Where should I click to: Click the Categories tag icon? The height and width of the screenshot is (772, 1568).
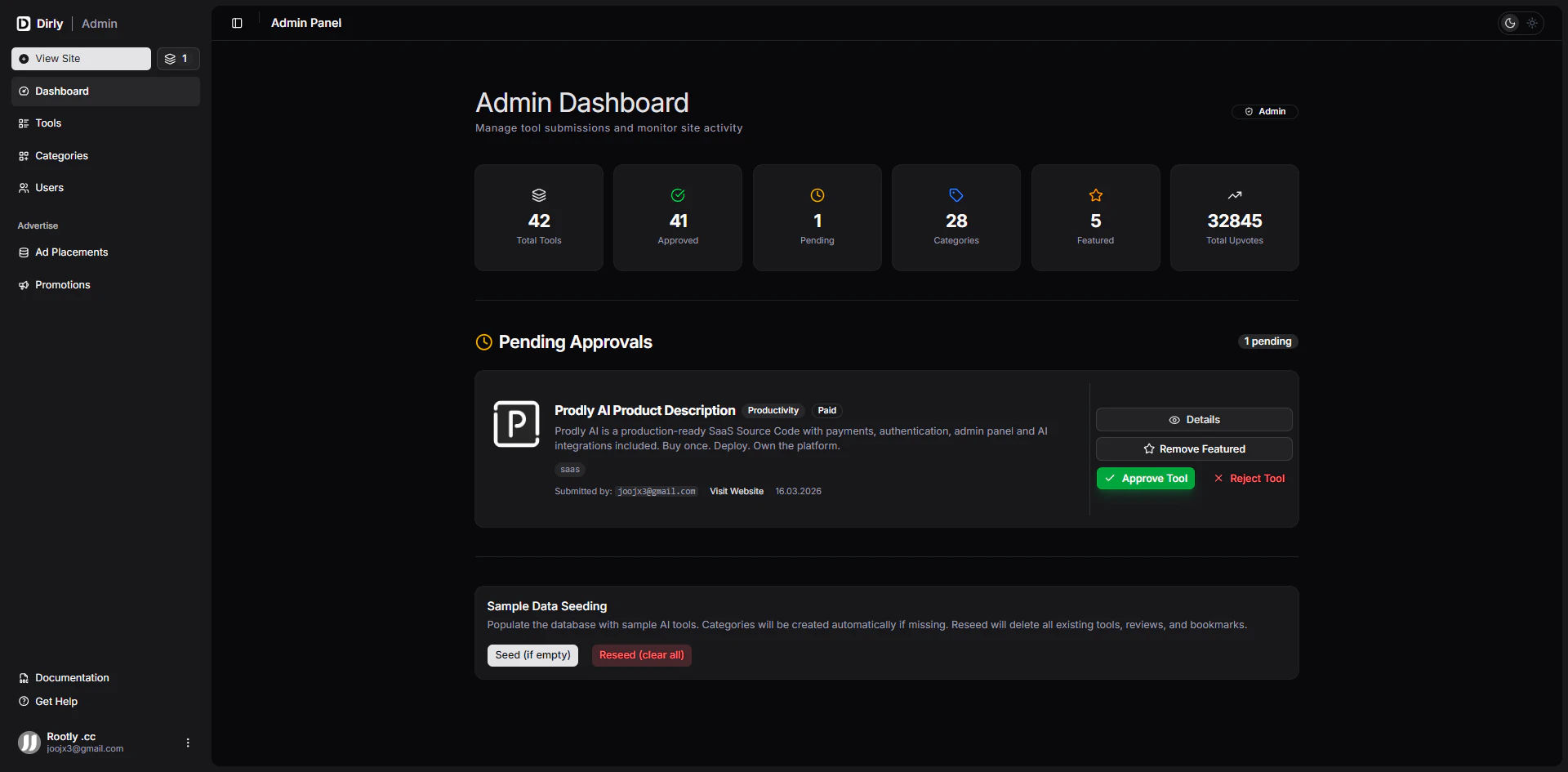point(956,195)
